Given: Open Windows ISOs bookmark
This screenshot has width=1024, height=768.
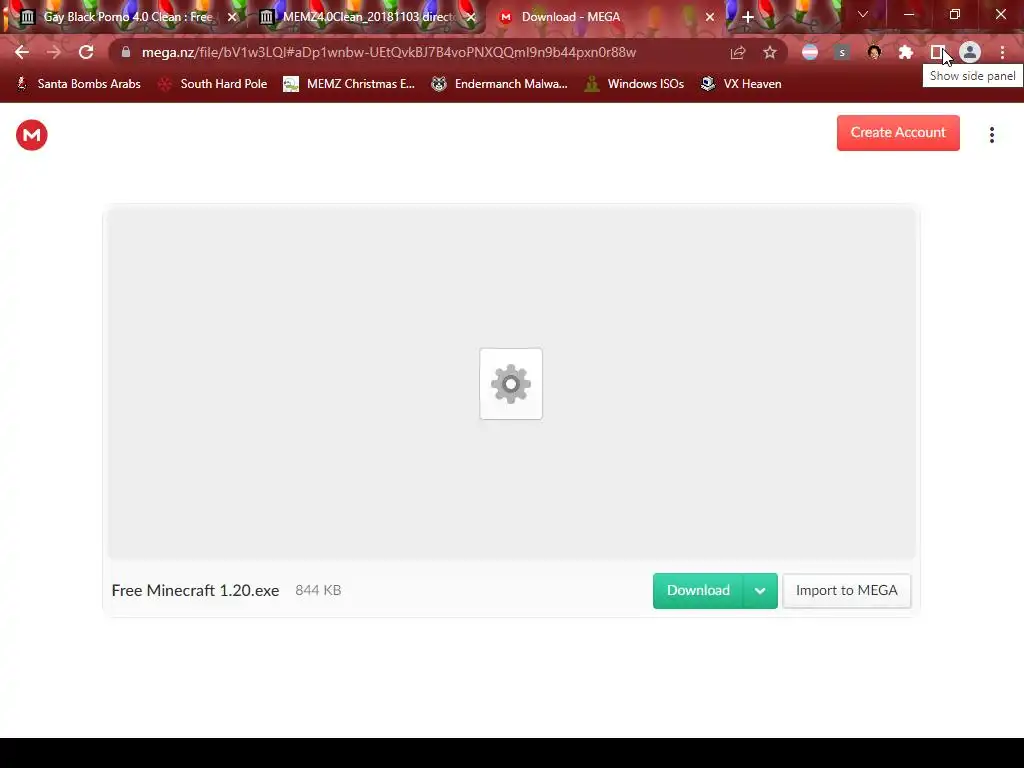Looking at the screenshot, I should coord(634,84).
